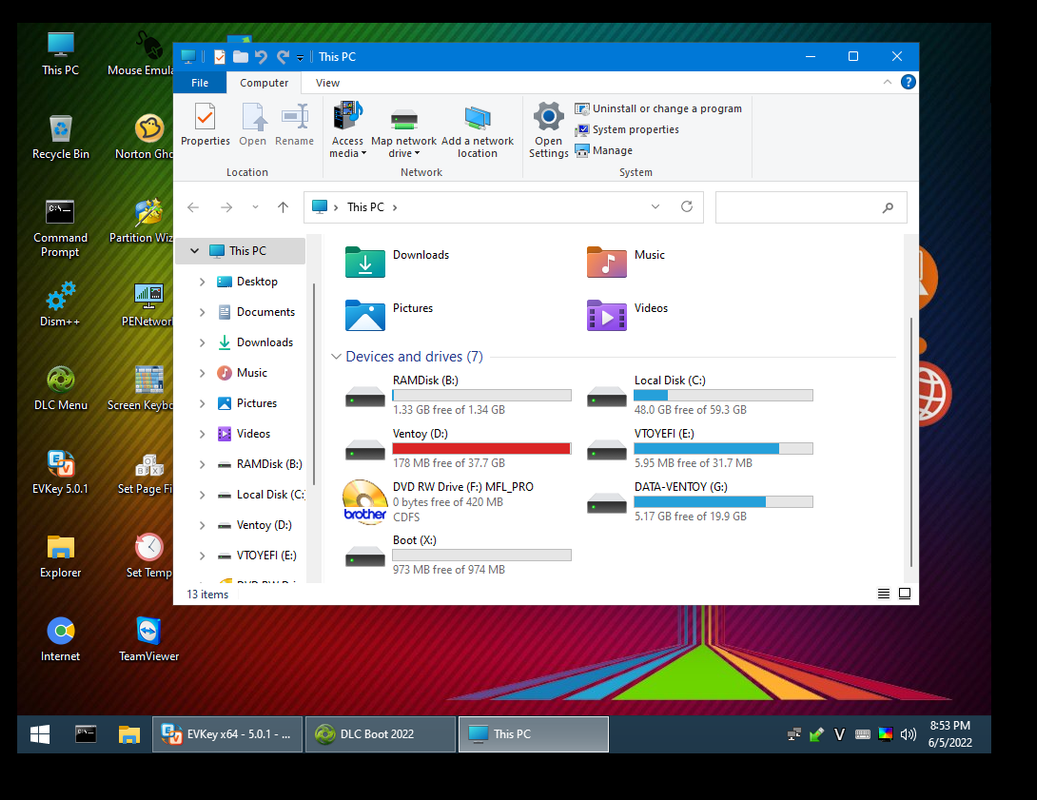Viewport: 1037px width, 800px height.
Task: Switch to the Computer tab
Action: coord(264,83)
